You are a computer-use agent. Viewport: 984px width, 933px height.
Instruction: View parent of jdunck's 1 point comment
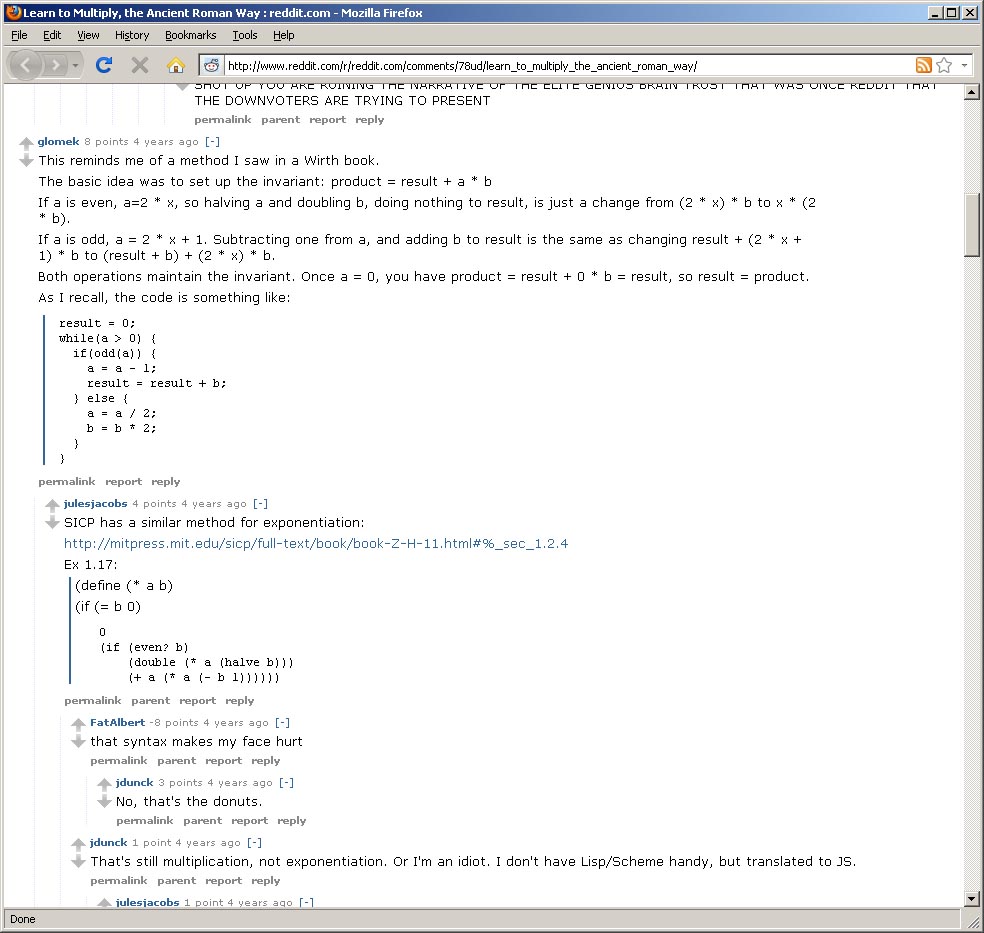click(x=176, y=881)
